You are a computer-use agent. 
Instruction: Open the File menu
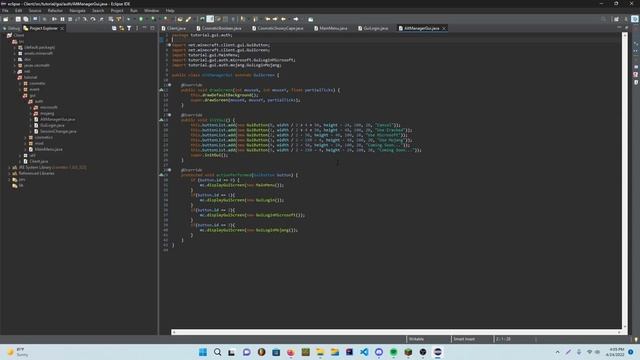pyautogui.click(x=5, y=11)
